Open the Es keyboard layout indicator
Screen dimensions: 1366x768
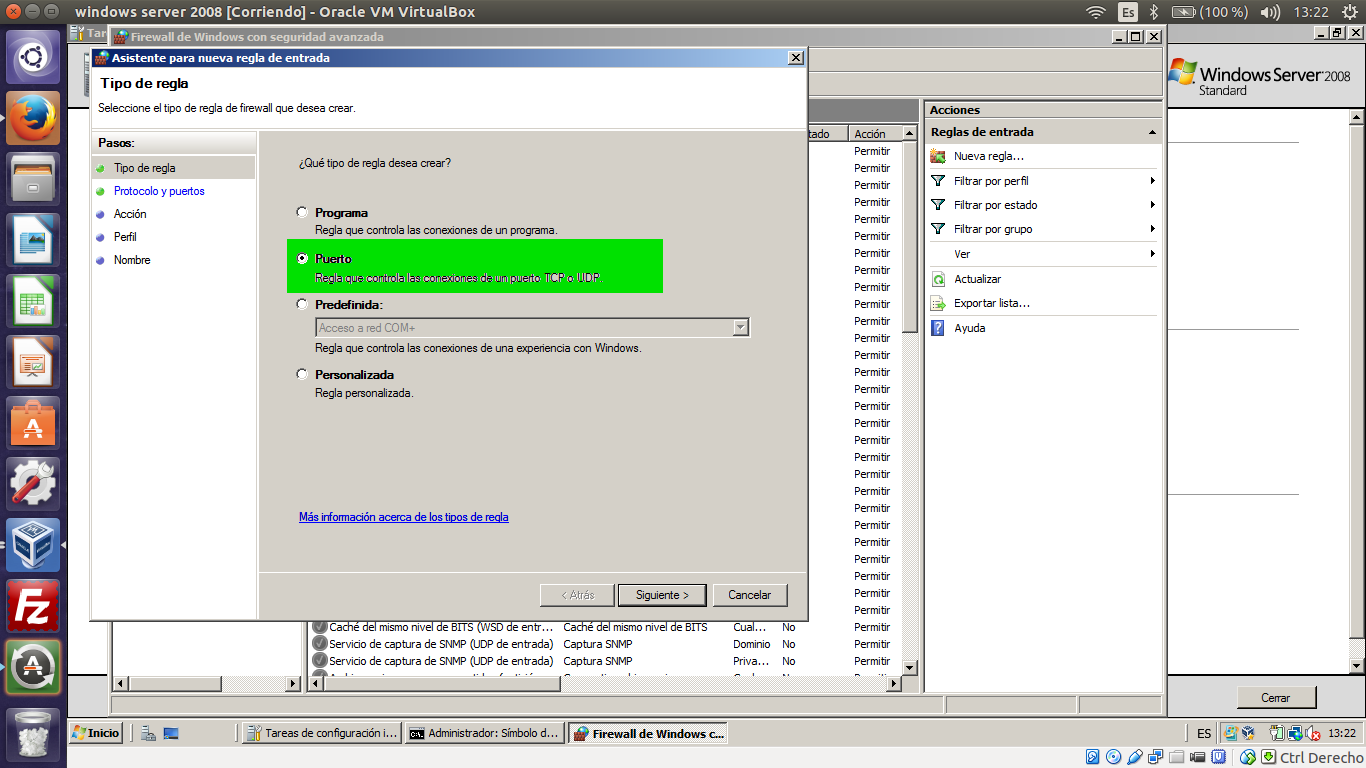coord(1128,12)
